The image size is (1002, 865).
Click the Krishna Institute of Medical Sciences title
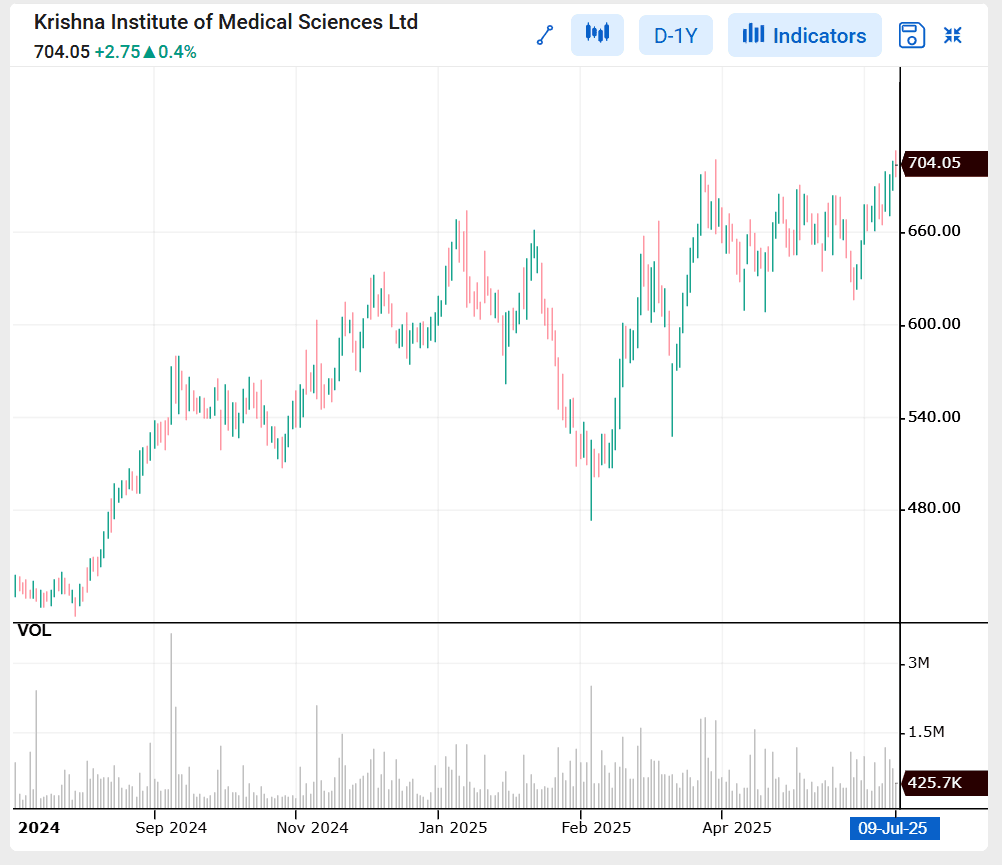point(226,22)
